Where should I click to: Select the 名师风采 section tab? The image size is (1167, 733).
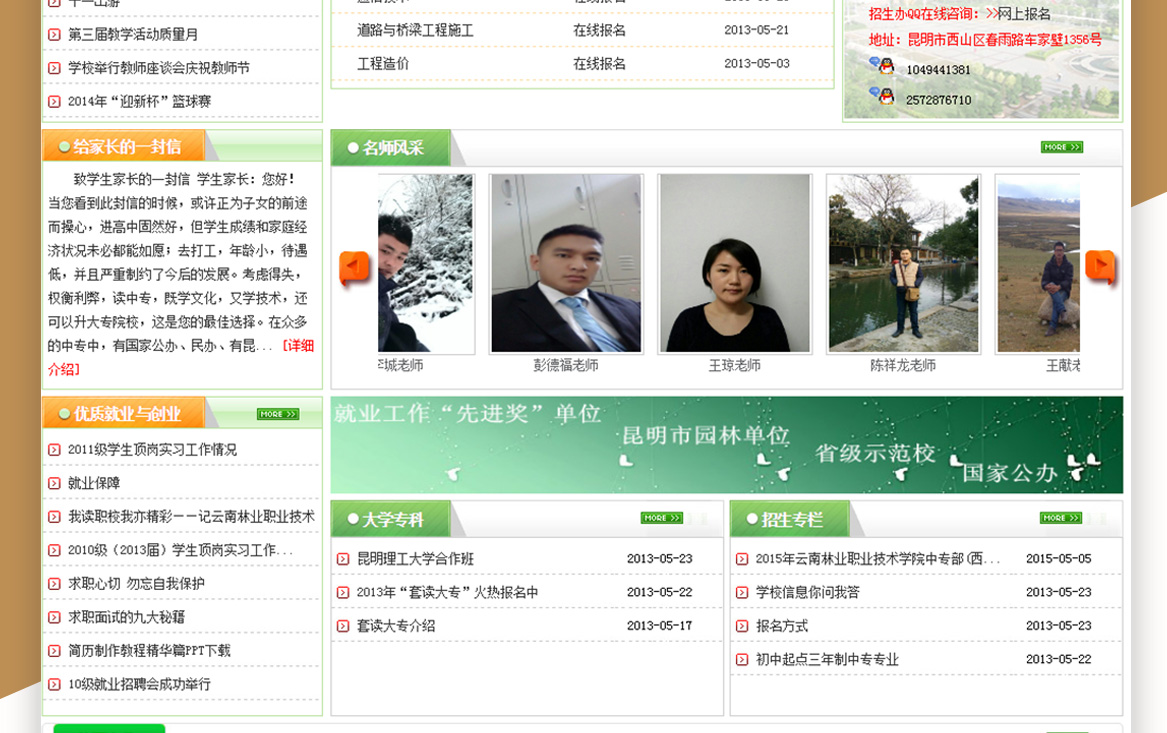coord(392,148)
